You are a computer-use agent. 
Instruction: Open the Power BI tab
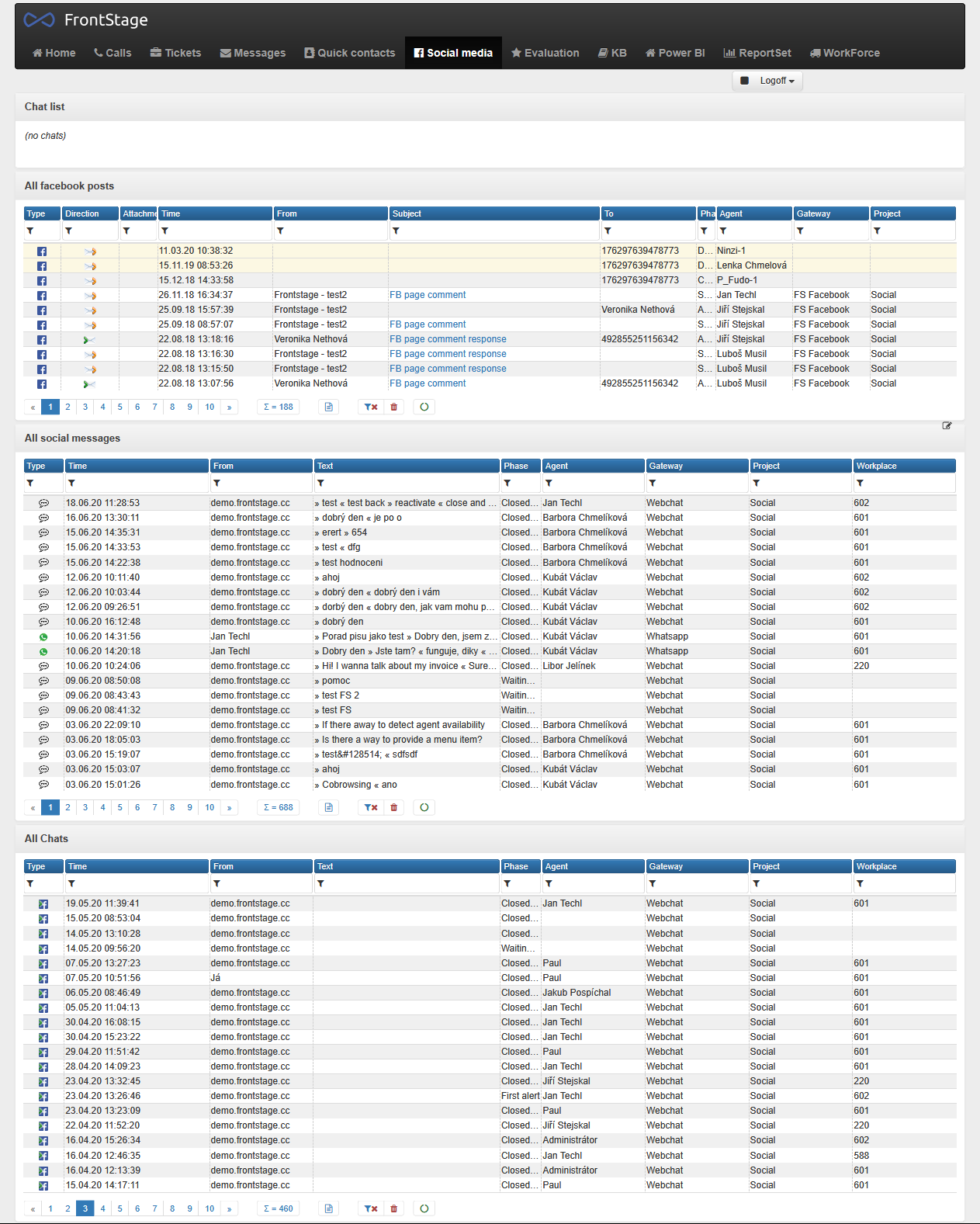tap(676, 53)
